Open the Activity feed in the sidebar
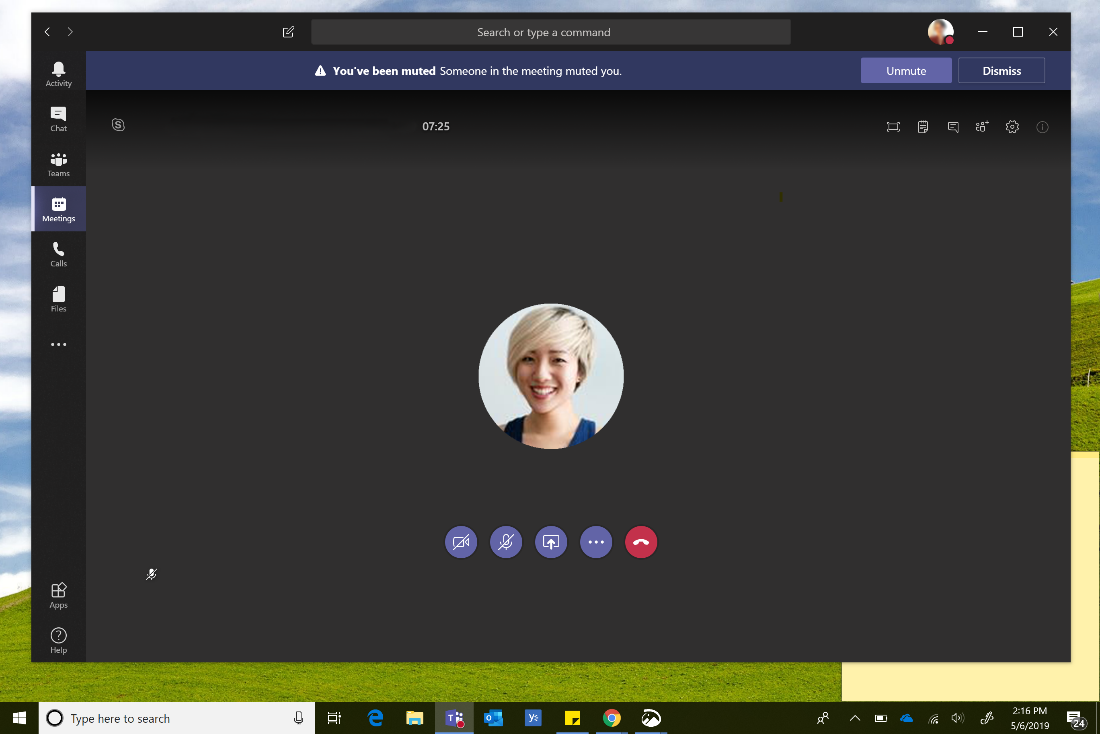1100x734 pixels. point(58,71)
